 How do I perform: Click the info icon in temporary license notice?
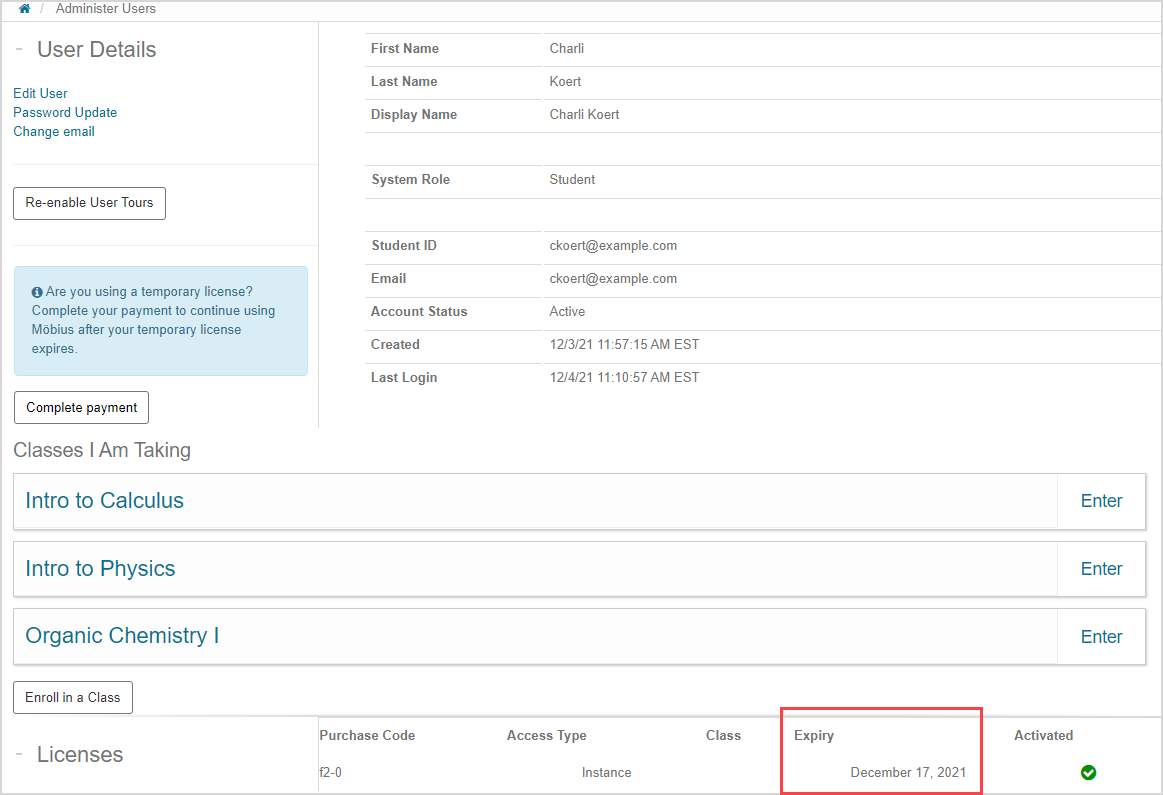pos(37,292)
